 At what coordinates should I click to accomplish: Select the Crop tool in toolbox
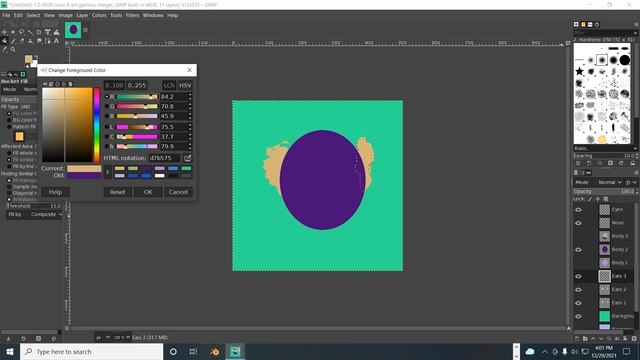click(39, 32)
